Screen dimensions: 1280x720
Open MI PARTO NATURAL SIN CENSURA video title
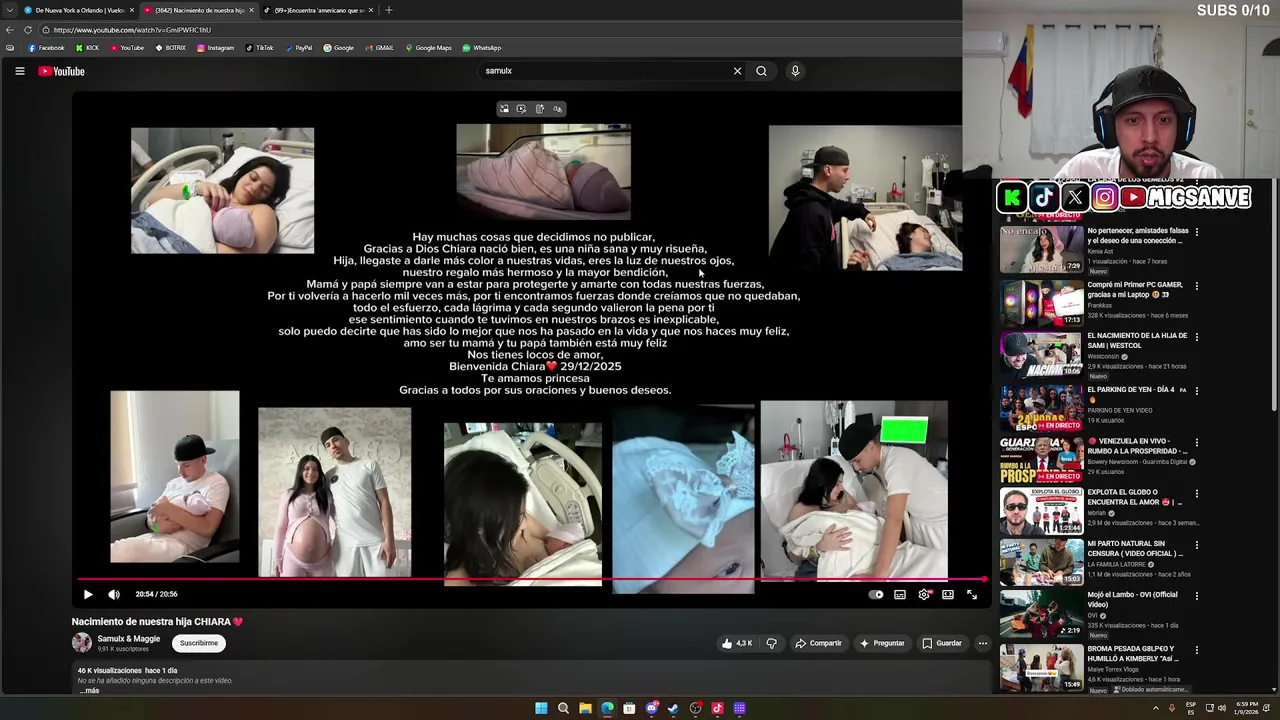click(x=1135, y=548)
